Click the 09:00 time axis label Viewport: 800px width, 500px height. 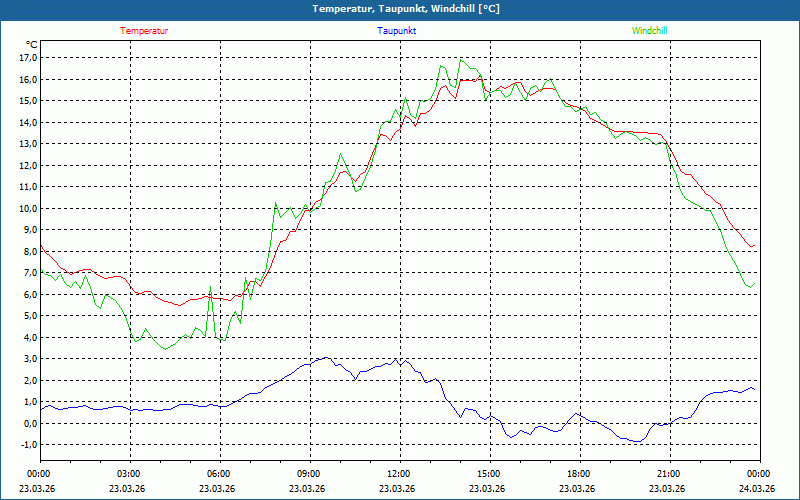[308, 474]
